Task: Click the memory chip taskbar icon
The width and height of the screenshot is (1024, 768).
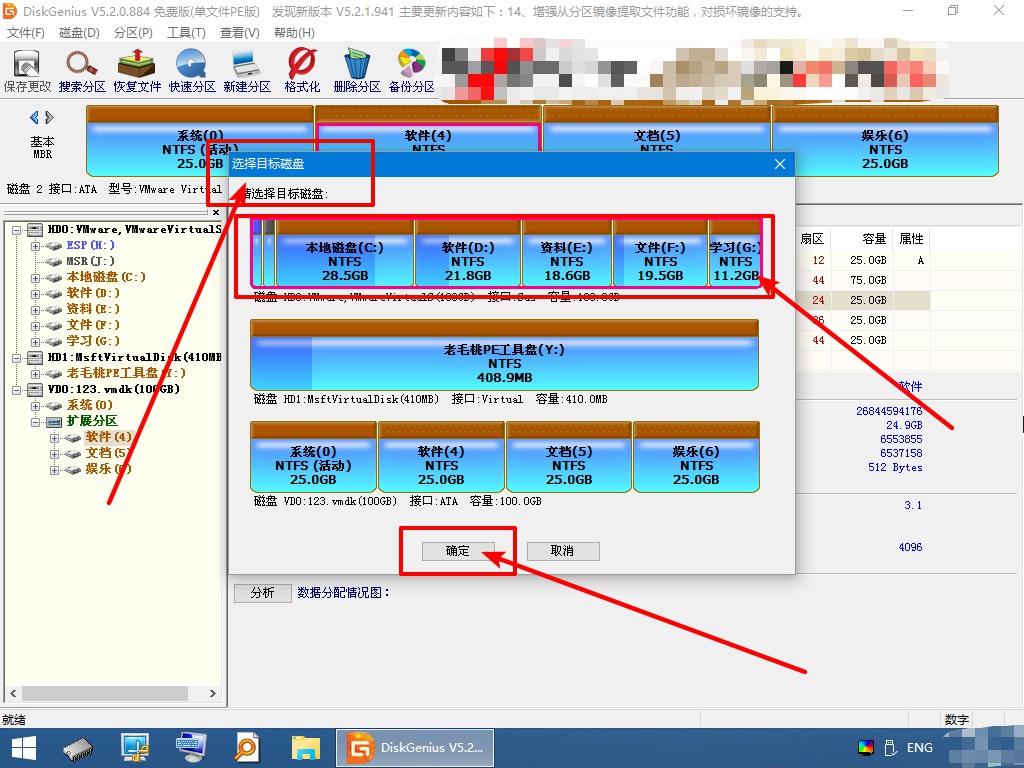Action: 78,748
